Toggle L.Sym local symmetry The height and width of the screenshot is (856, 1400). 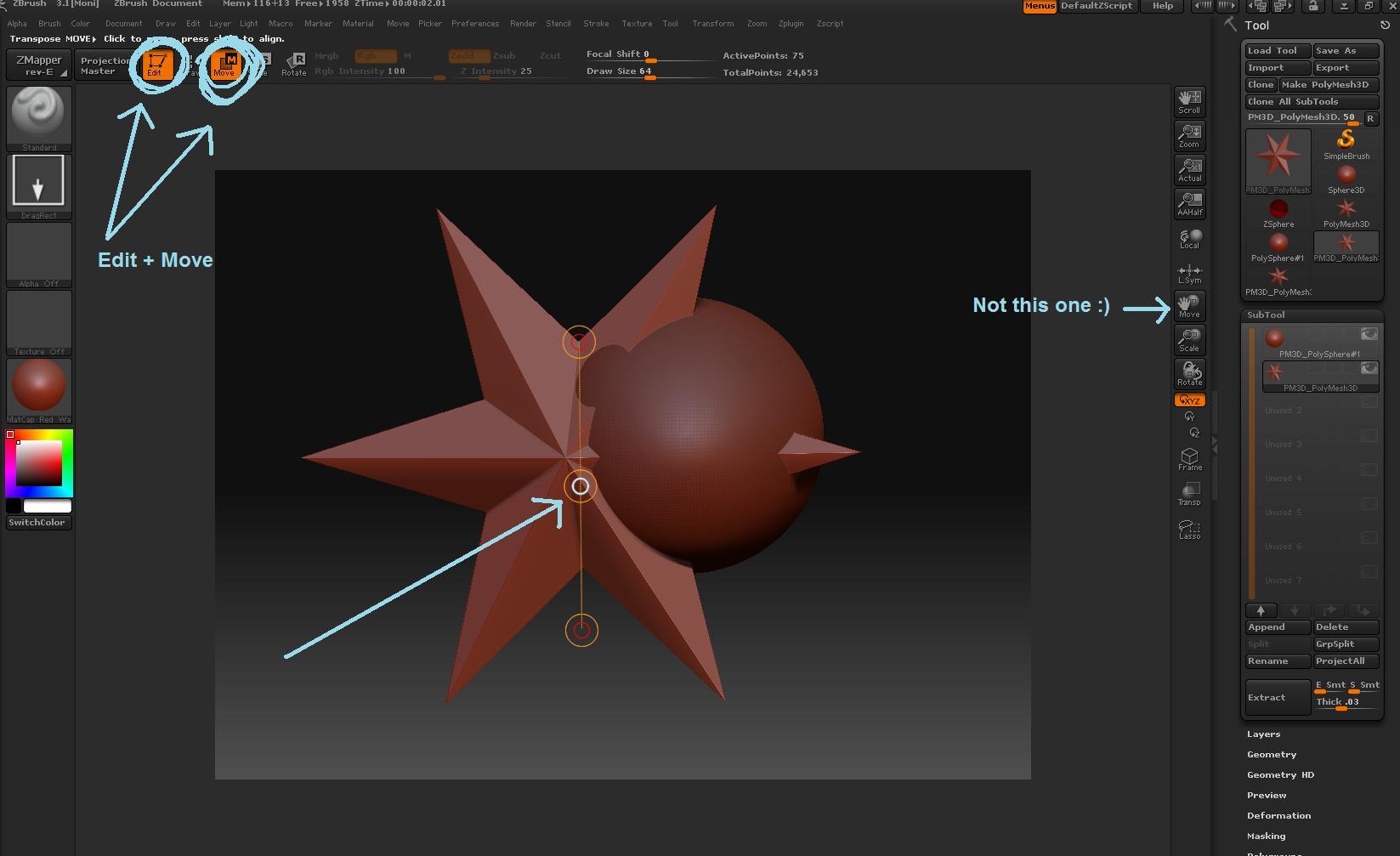point(1189,274)
